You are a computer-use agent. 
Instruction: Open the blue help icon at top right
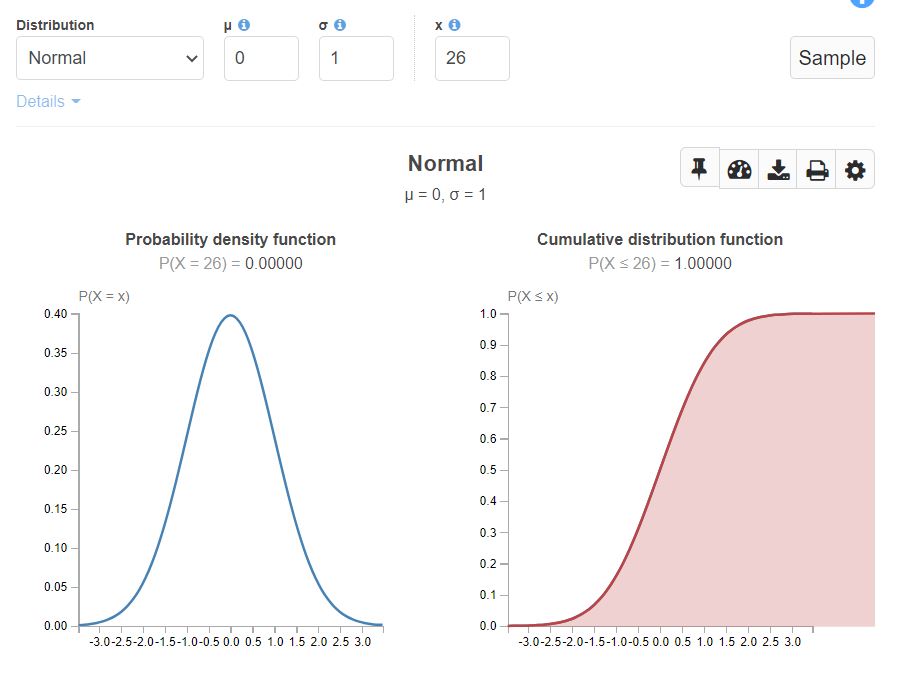point(862,4)
